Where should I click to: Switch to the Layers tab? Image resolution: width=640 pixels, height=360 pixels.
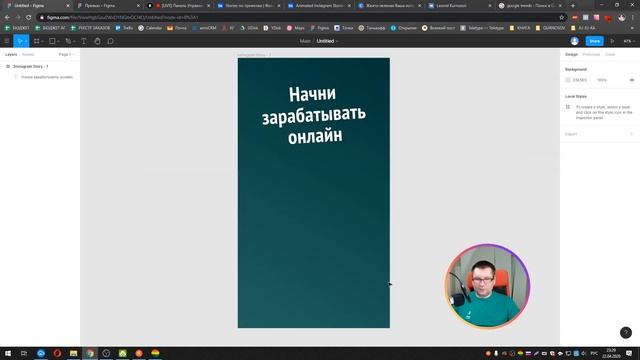(11, 54)
